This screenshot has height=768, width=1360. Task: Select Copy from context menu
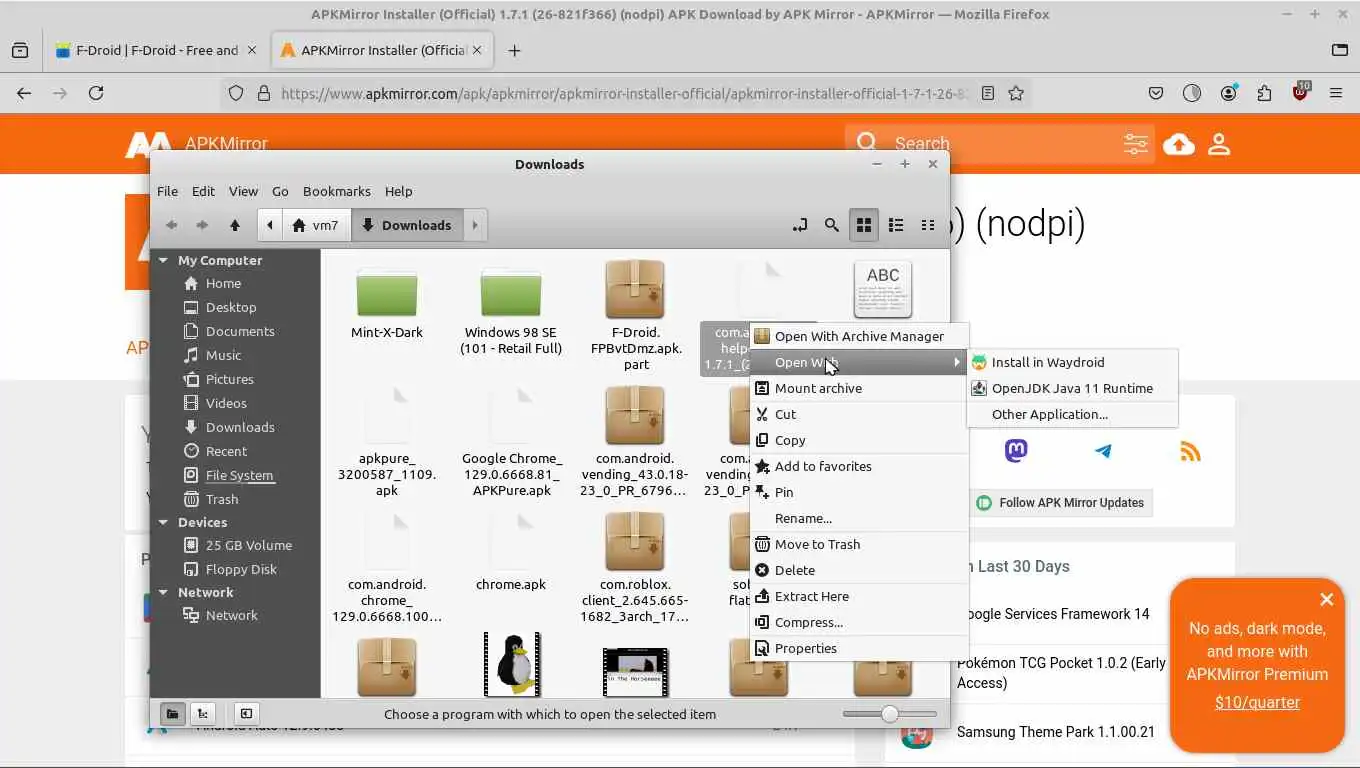click(859, 440)
